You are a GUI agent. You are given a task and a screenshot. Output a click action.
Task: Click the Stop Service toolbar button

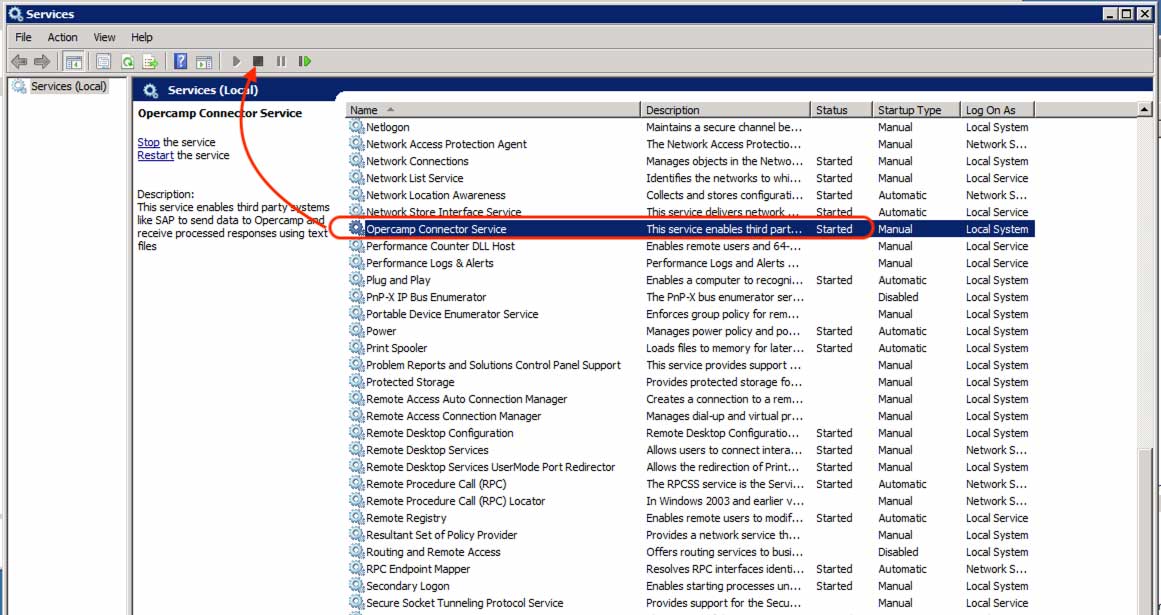[x=258, y=62]
